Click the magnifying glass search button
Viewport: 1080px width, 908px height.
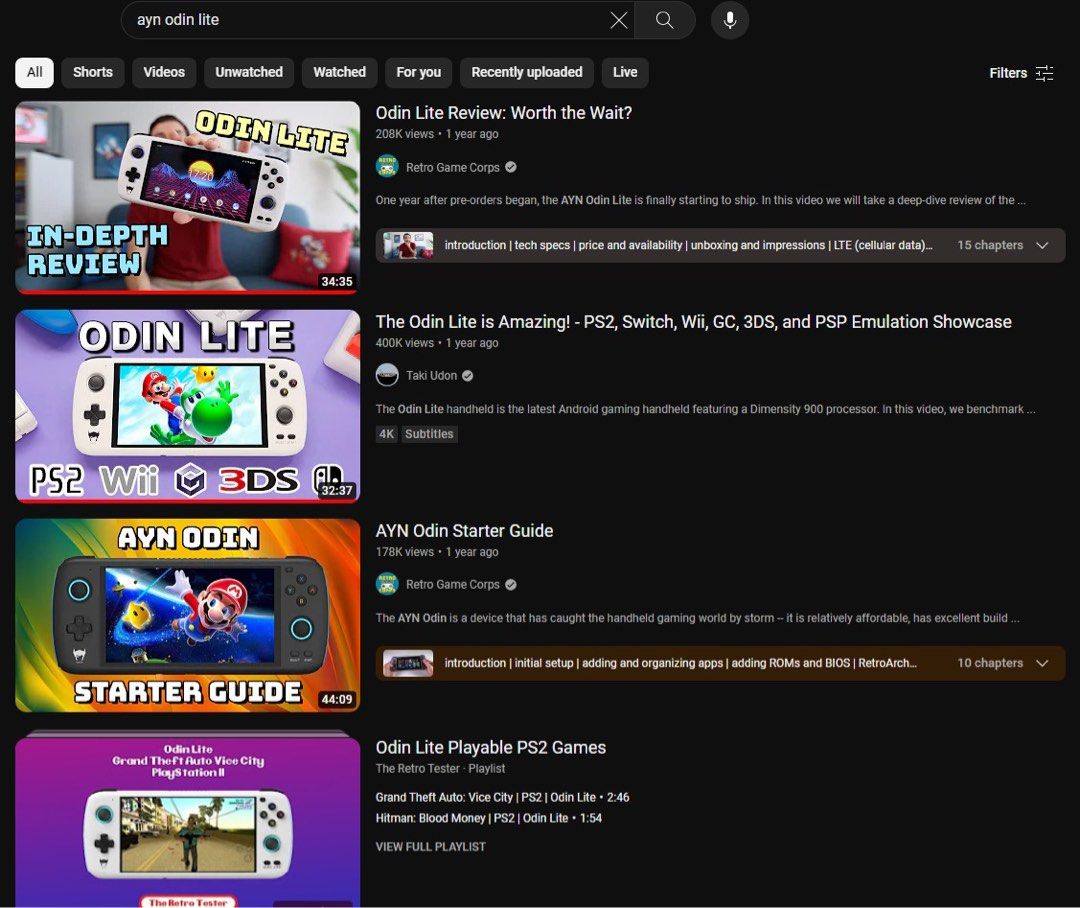665,20
